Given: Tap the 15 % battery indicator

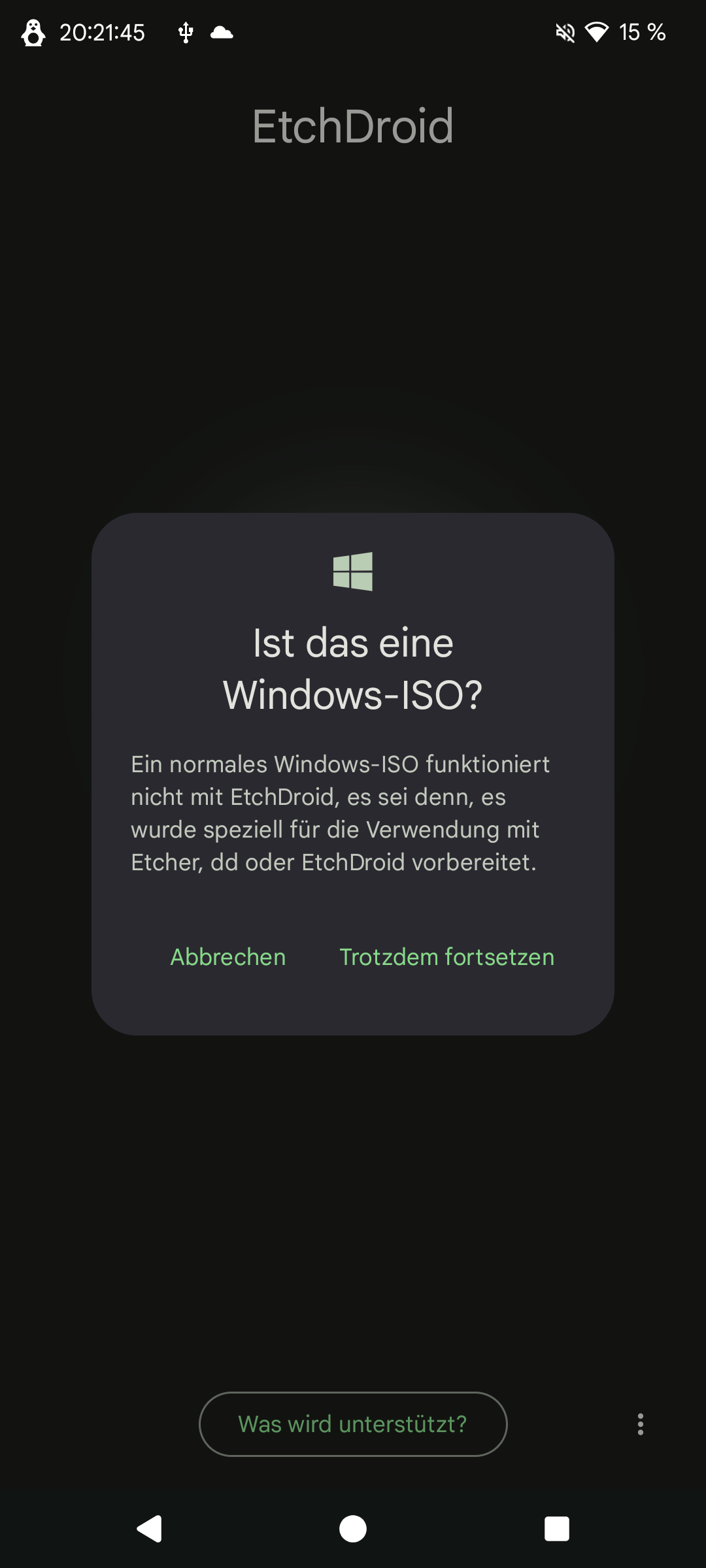Looking at the screenshot, I should point(642,32).
